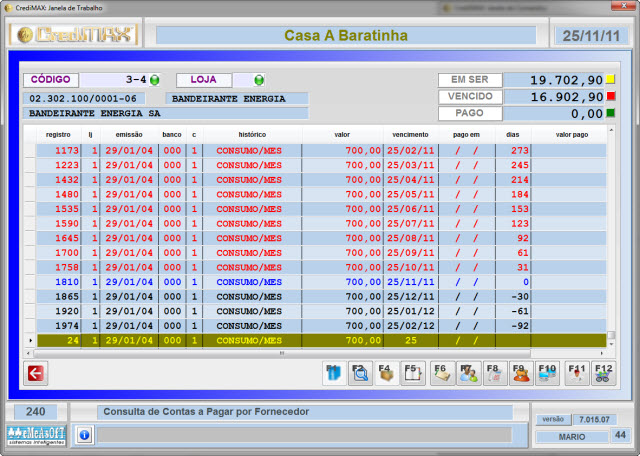The height and width of the screenshot is (456, 640).
Task: Click the red back arrow button
Action: [x=37, y=373]
